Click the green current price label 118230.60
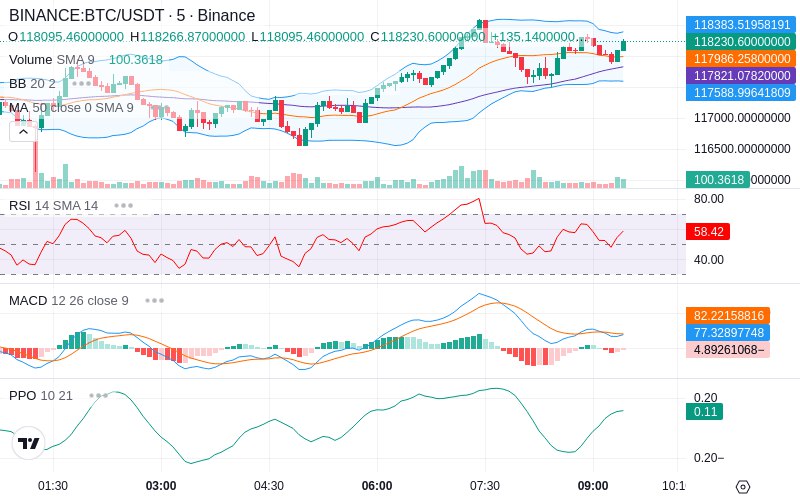 (x=741, y=41)
